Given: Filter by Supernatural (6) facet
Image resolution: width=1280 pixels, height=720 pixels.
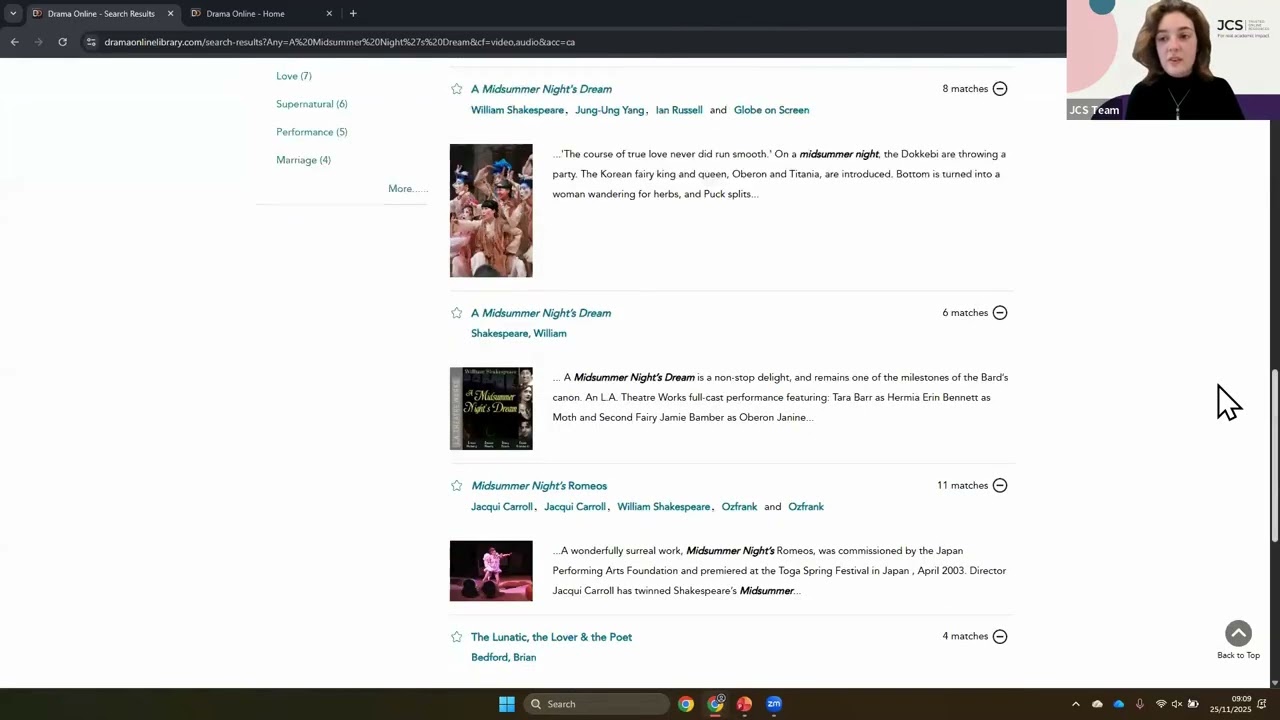Looking at the screenshot, I should coord(312,104).
